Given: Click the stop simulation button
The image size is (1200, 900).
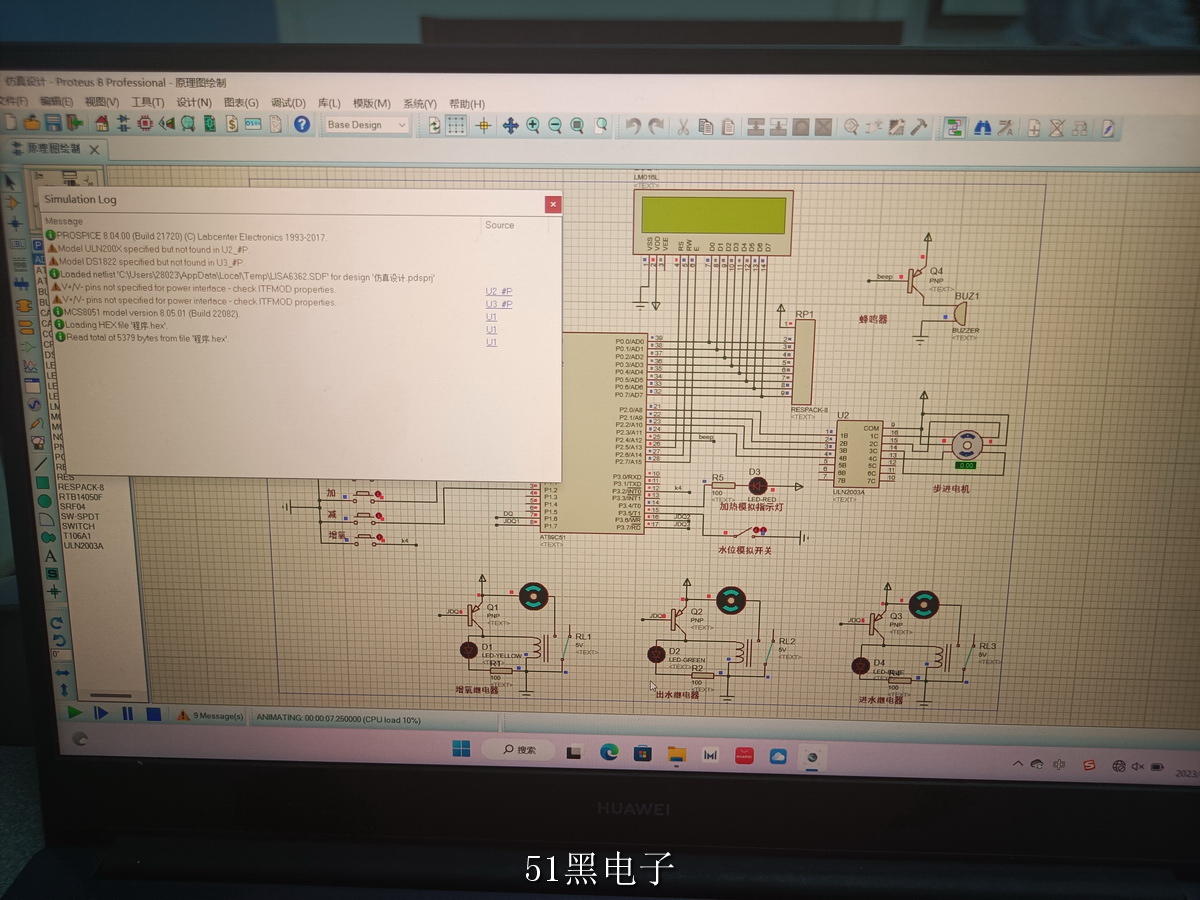Looking at the screenshot, I should click(153, 714).
